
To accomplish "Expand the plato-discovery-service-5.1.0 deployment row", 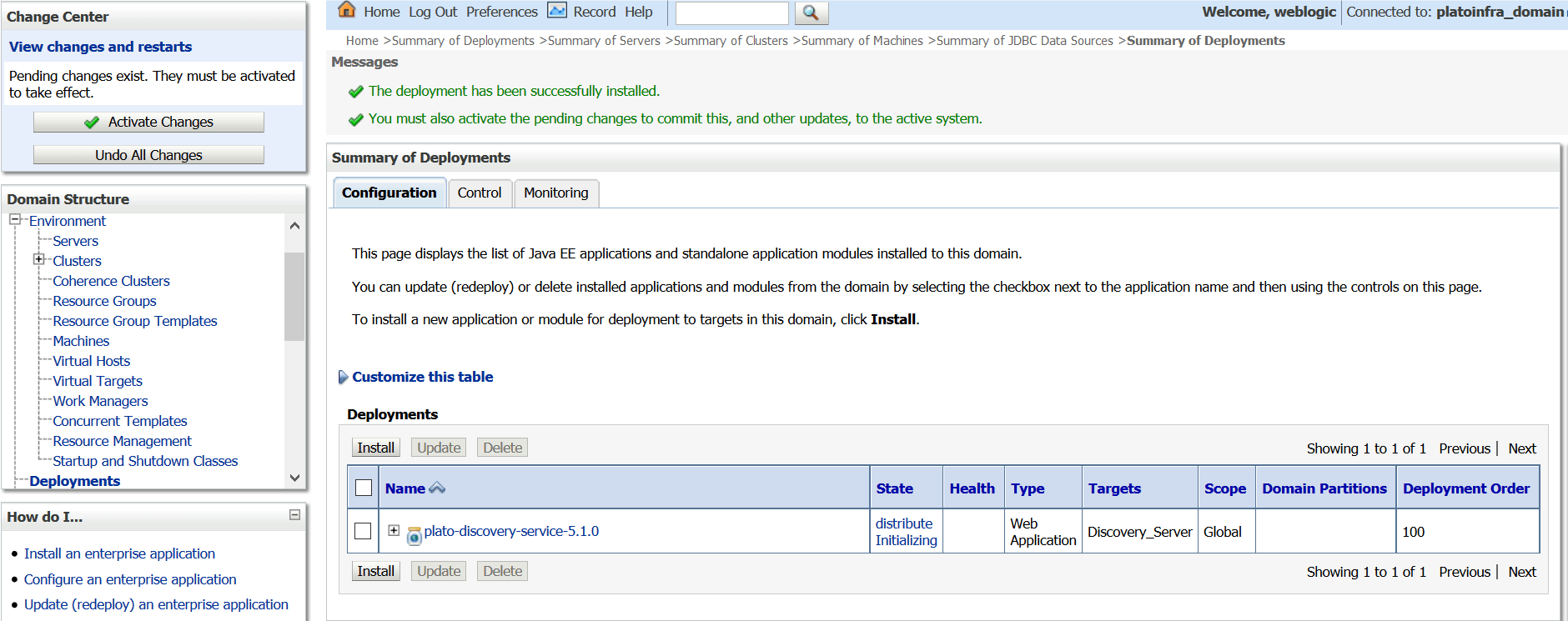I will click(x=394, y=530).
